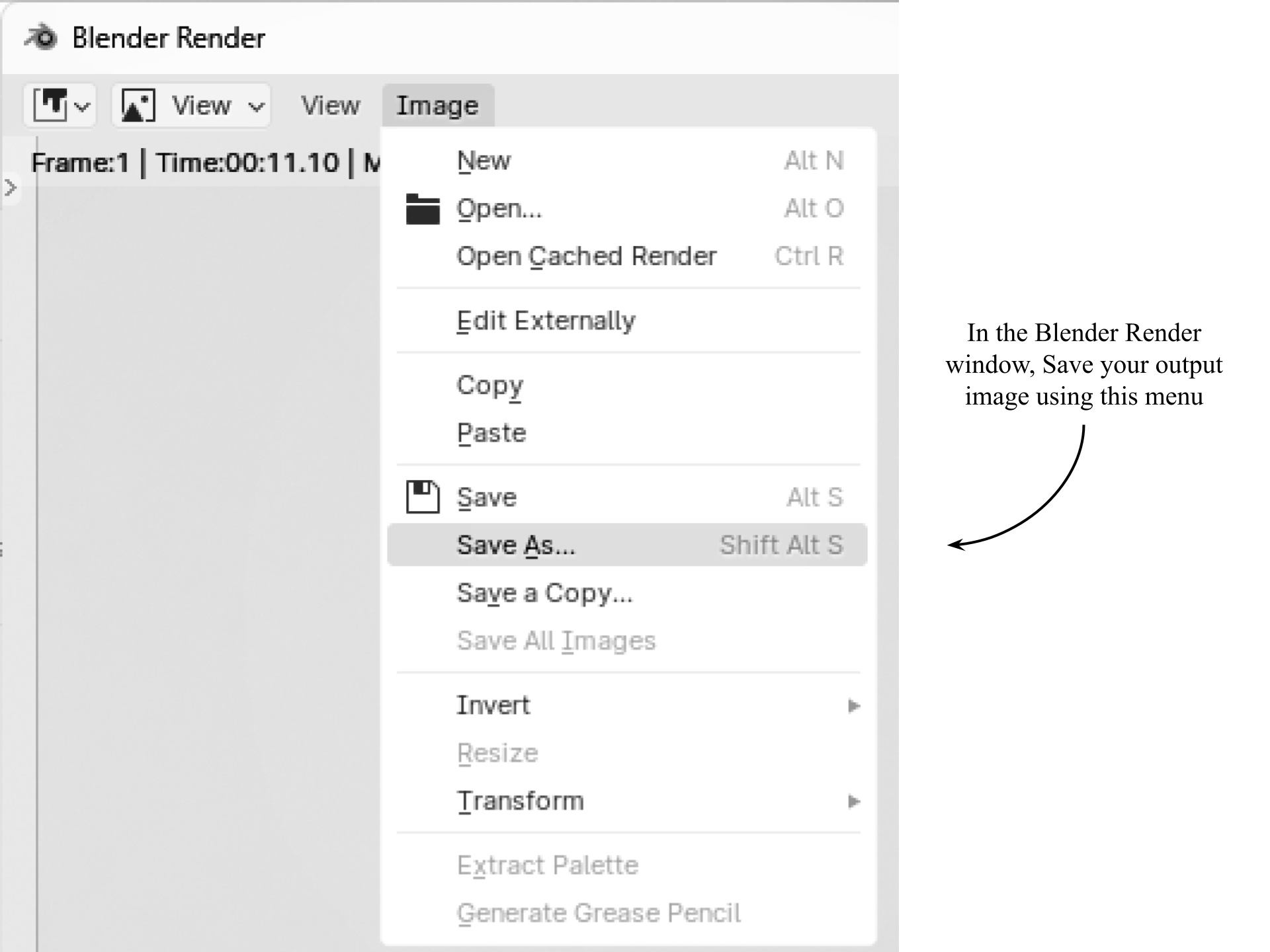Click the Frame:1 status text
1270x952 pixels.
pyautogui.click(x=86, y=163)
